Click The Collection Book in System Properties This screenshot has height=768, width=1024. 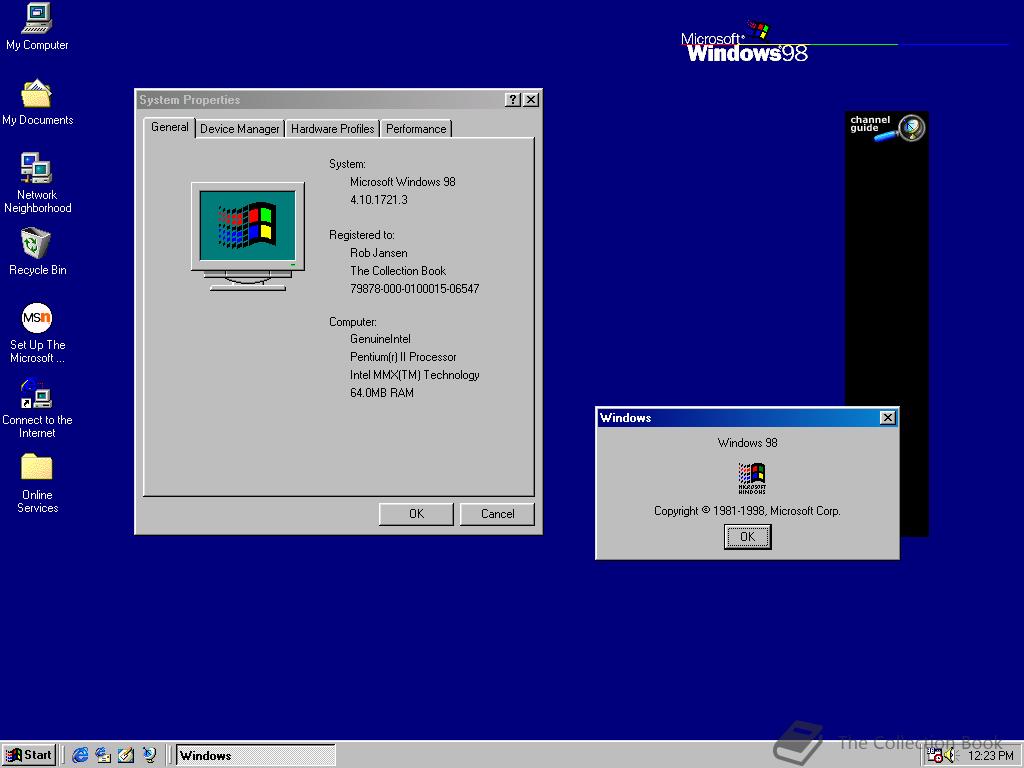(398, 271)
